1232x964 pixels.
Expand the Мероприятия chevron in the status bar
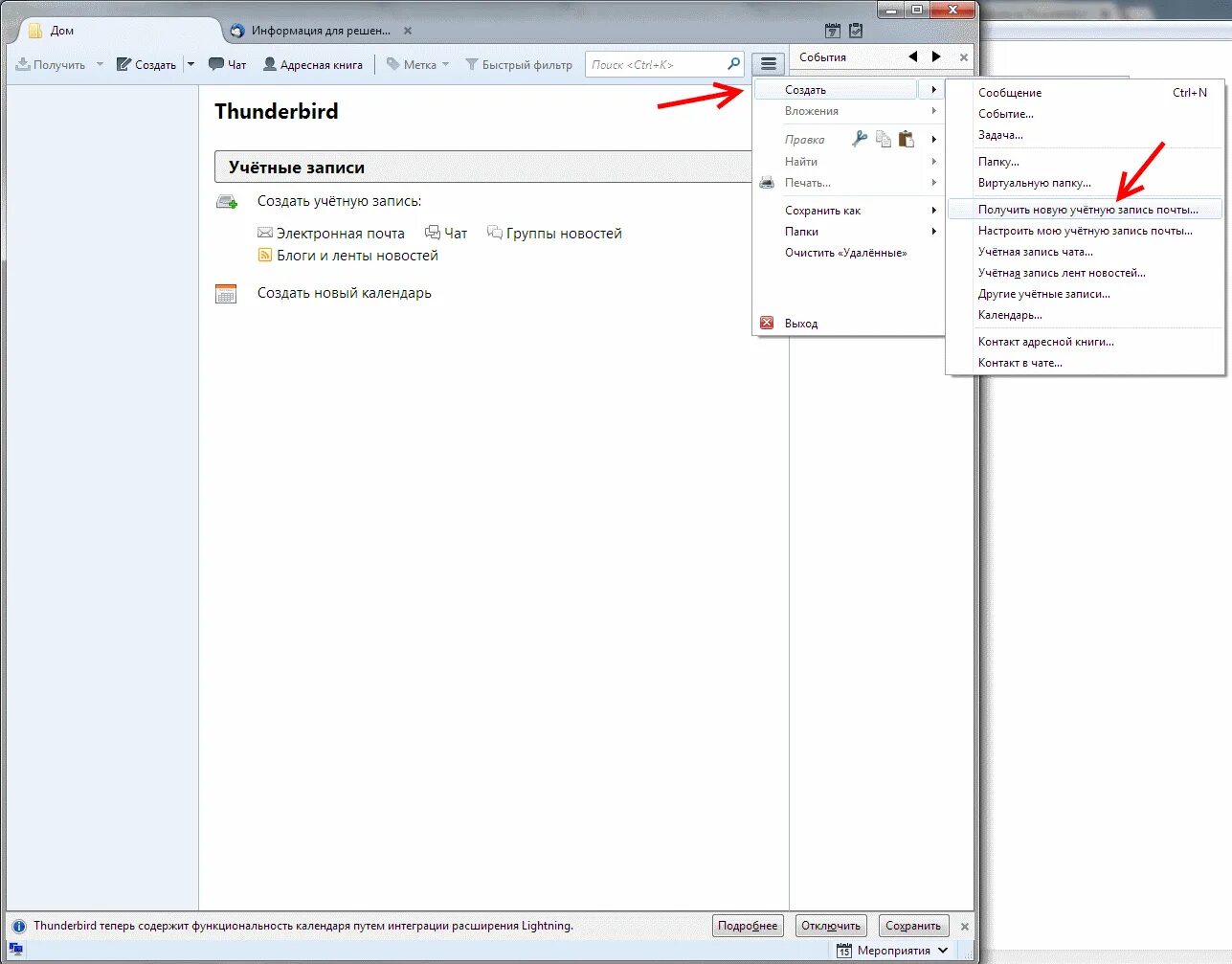(943, 951)
